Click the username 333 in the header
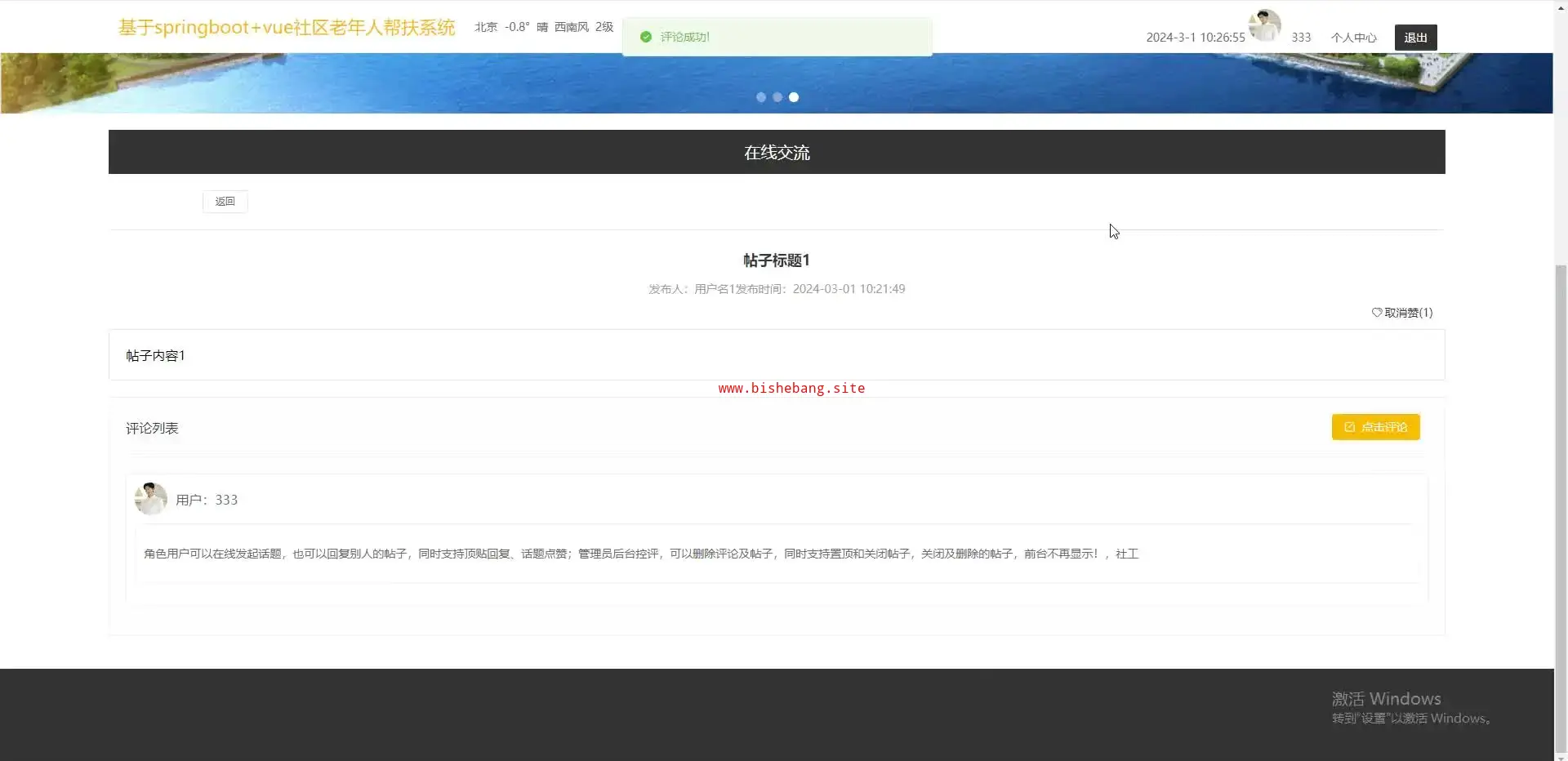 point(1301,38)
